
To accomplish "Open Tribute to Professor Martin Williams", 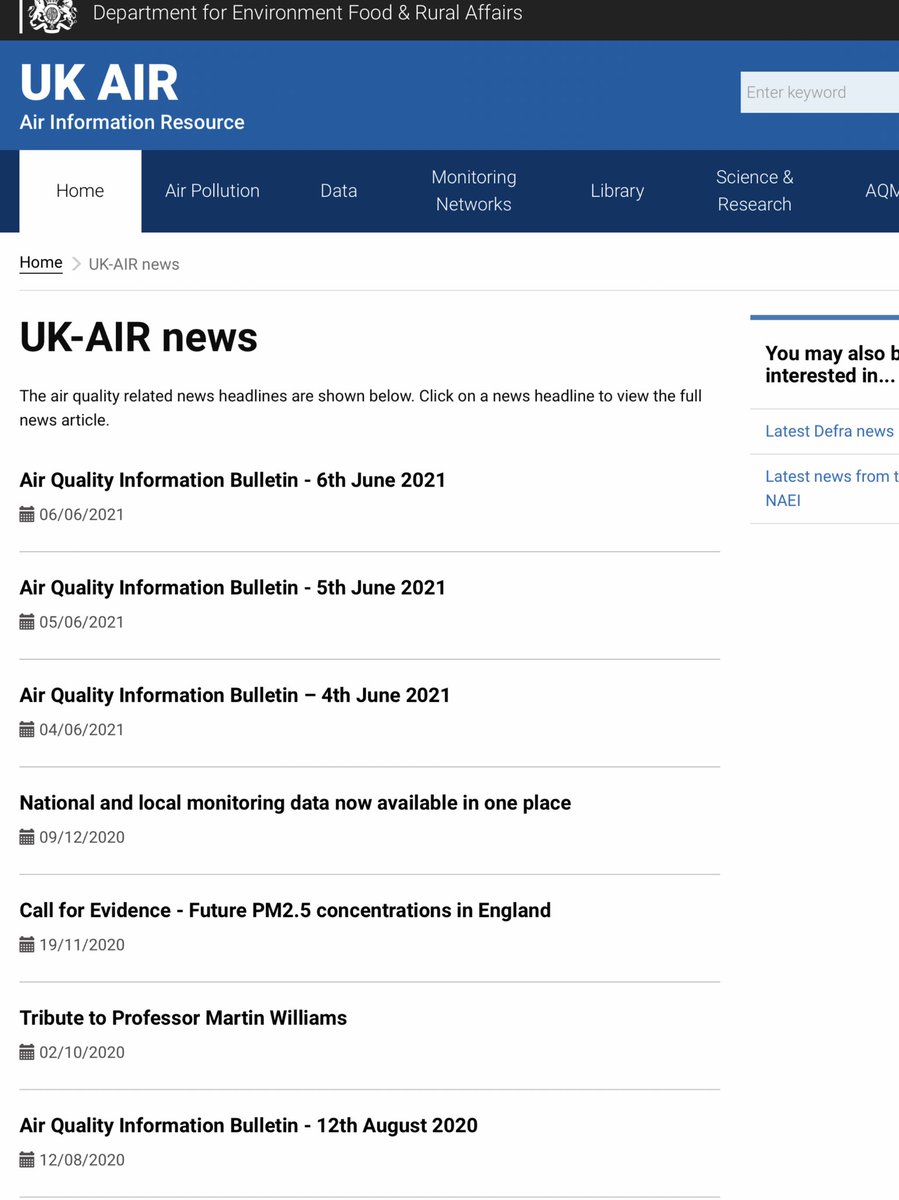I will click(x=183, y=1018).
